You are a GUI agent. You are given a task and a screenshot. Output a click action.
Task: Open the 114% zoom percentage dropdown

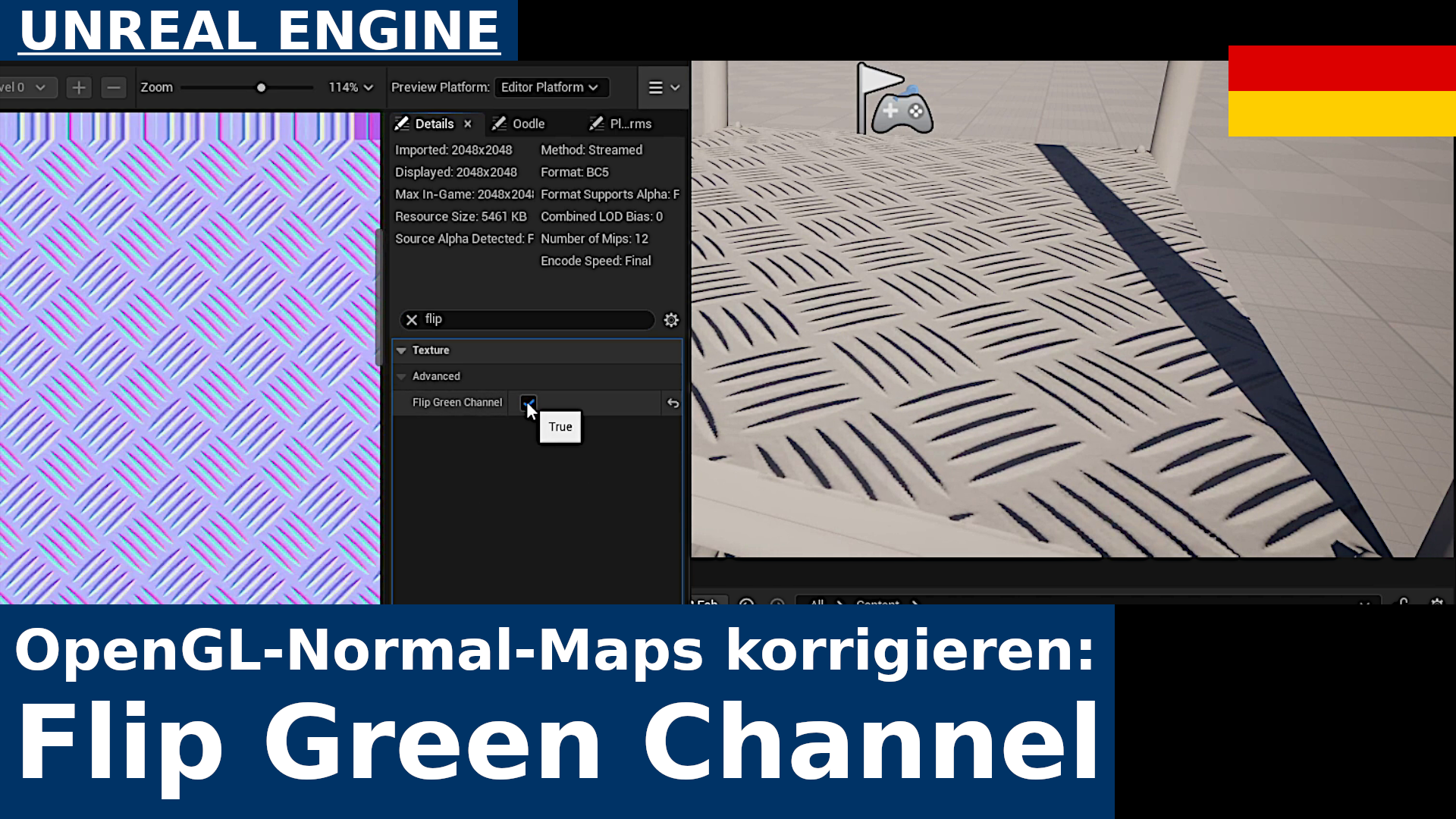point(351,88)
